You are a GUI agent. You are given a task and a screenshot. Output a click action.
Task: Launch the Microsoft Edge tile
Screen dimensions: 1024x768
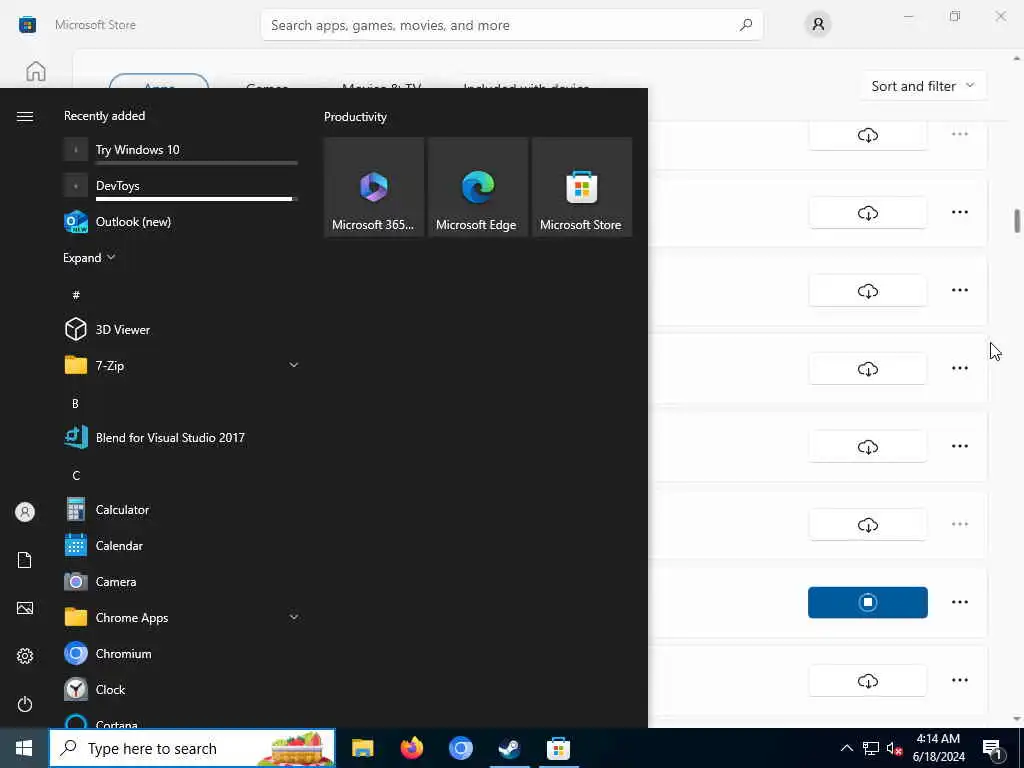477,187
